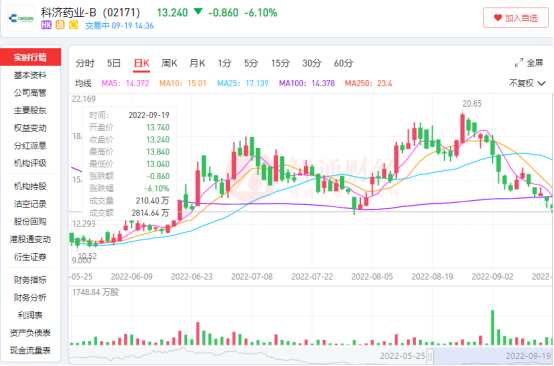Image resolution: width=554 pixels, height=366 pixels.
Task: Click the MA10: 15.01 indicator label
Action: pyautogui.click(x=183, y=83)
